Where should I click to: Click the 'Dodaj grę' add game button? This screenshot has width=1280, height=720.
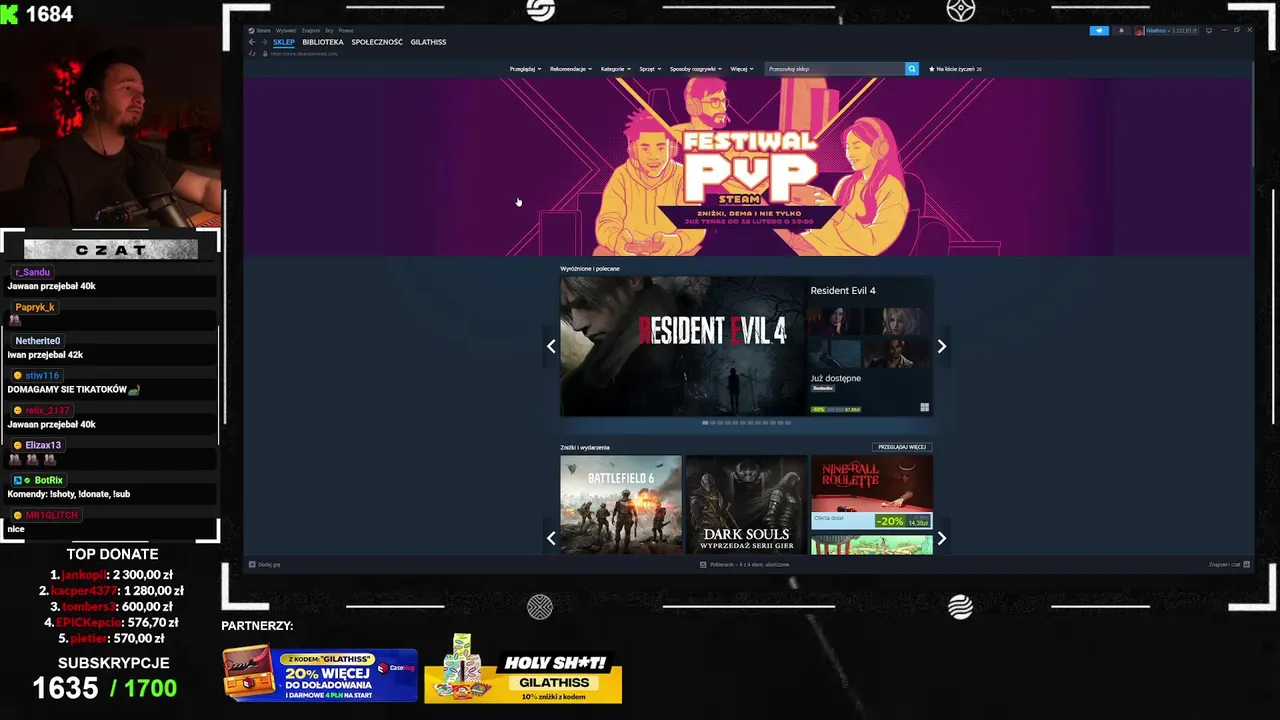coord(265,564)
